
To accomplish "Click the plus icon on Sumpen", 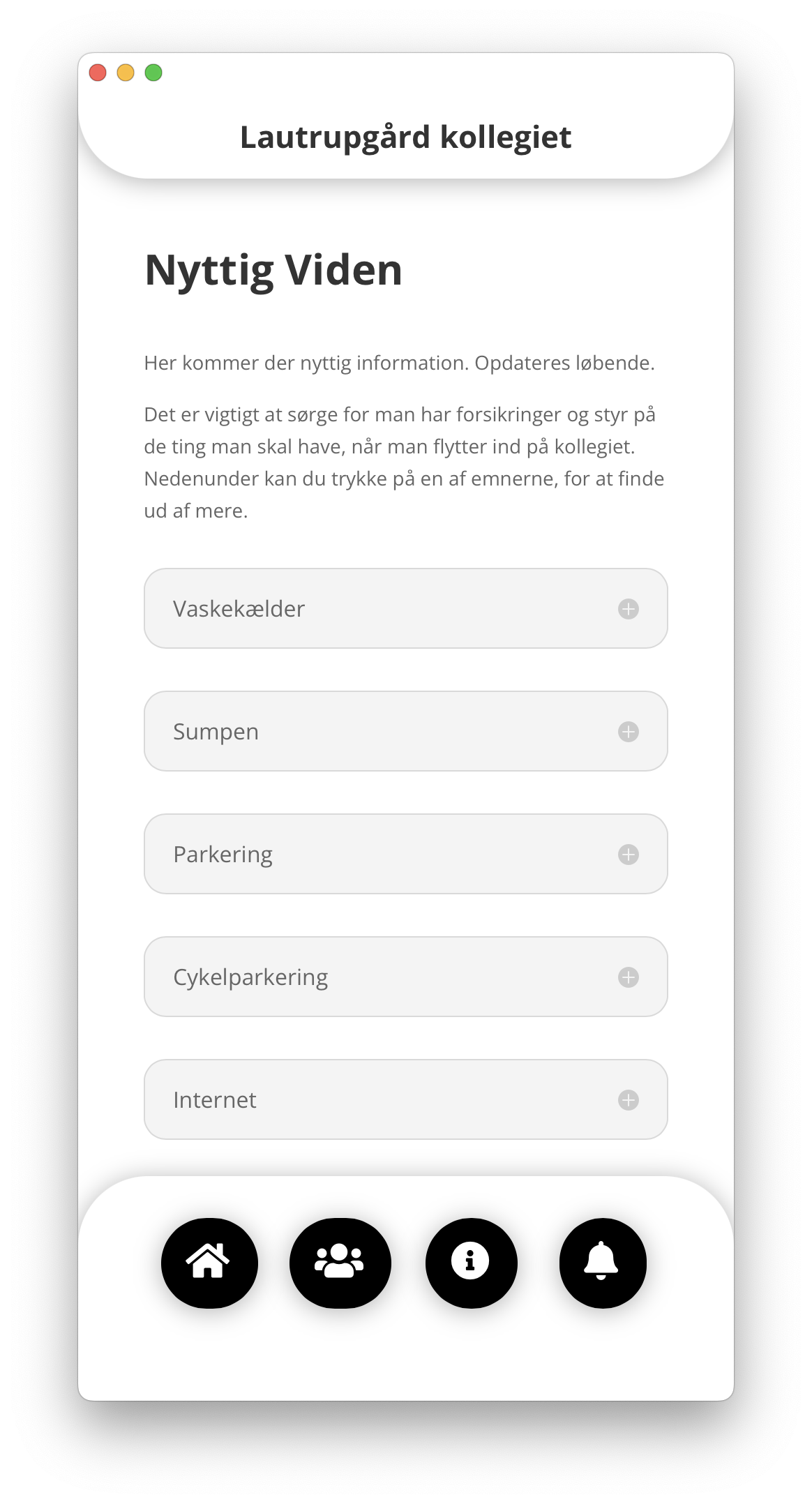I will 629,732.
